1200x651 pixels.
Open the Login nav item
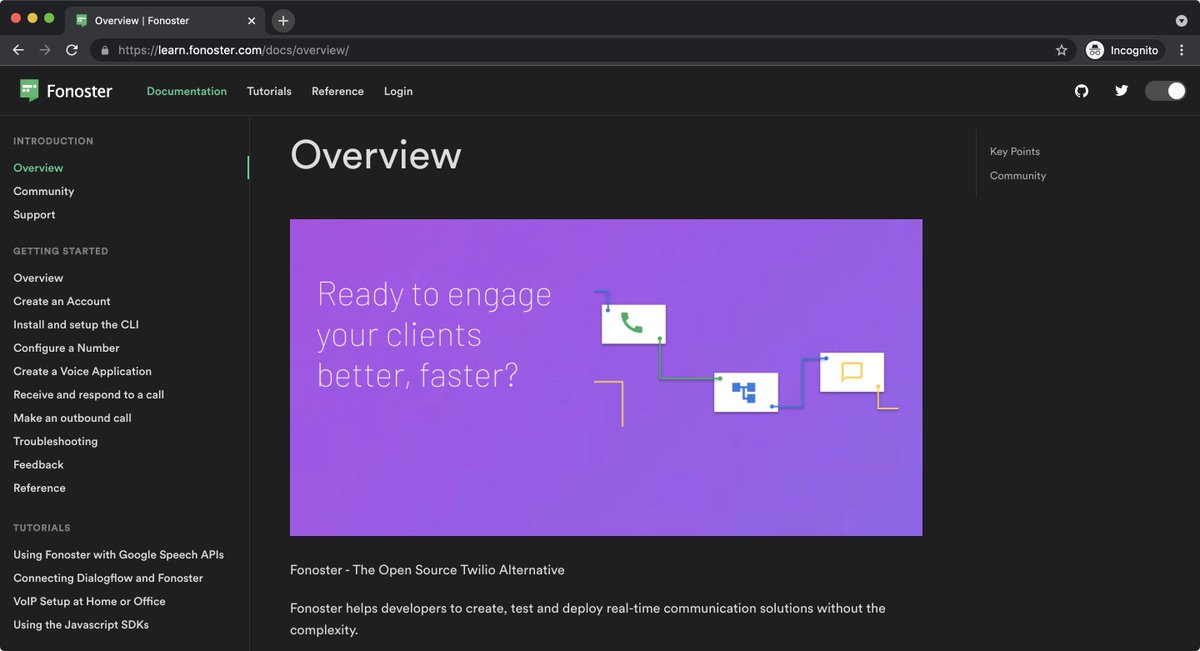[x=398, y=91]
